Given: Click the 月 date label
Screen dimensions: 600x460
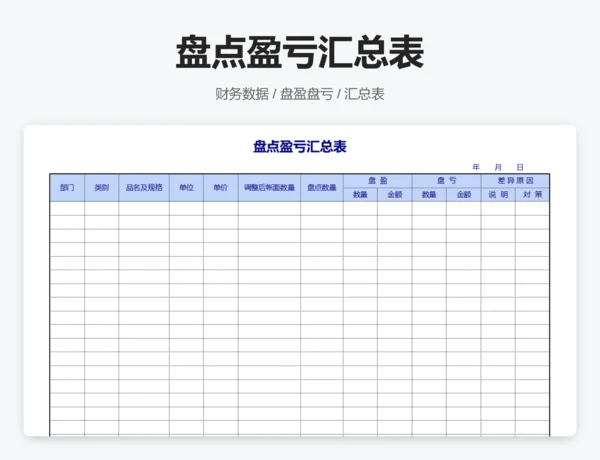Looking at the screenshot, I should point(498,167).
